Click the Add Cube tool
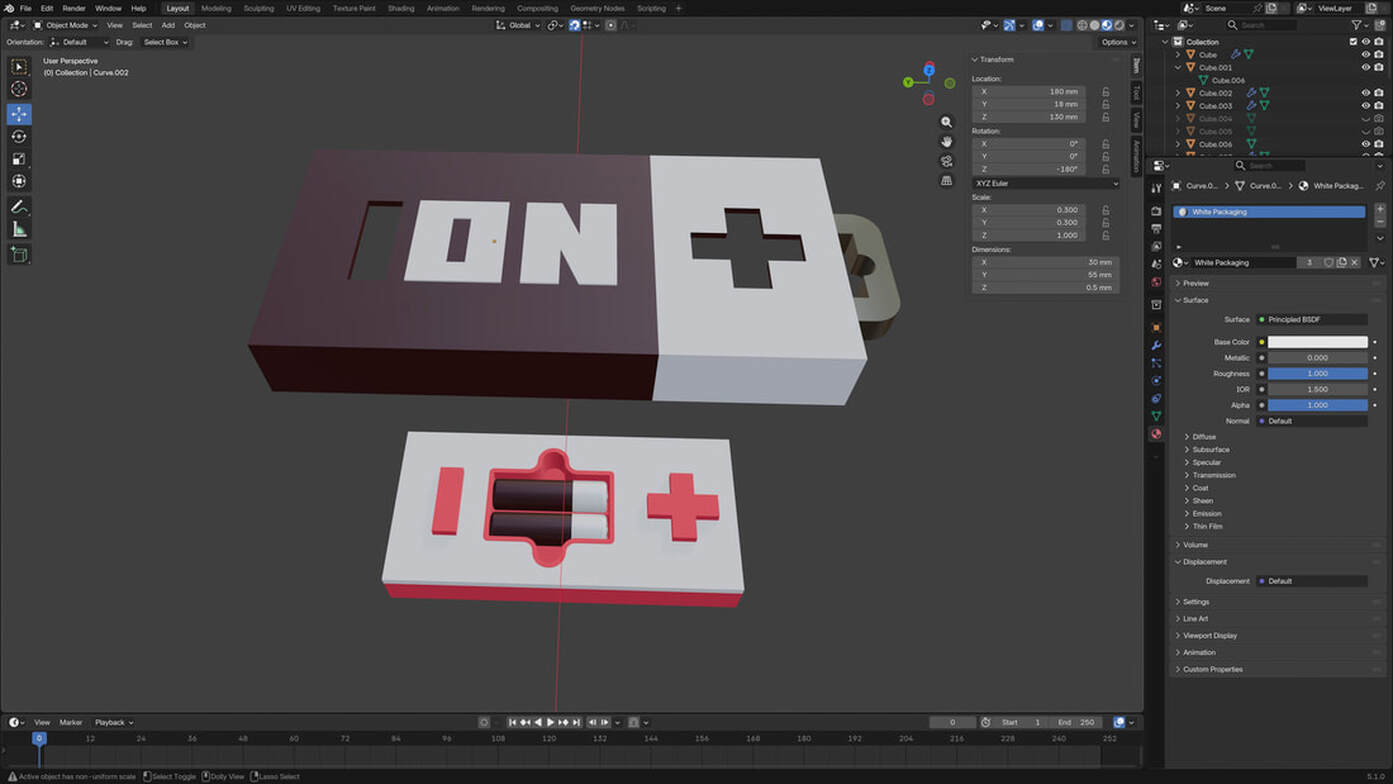 click(x=19, y=255)
